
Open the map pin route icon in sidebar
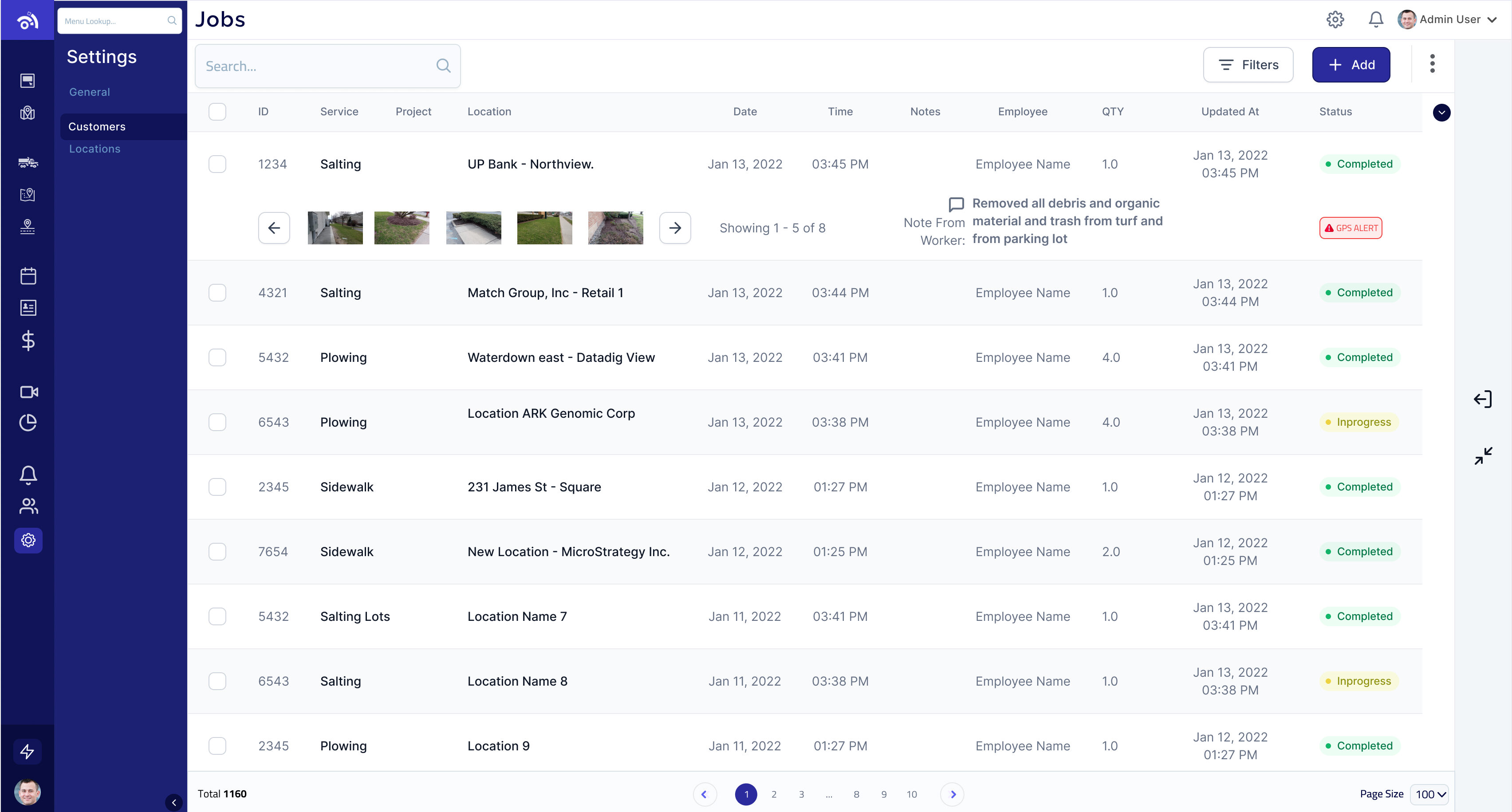point(28,194)
